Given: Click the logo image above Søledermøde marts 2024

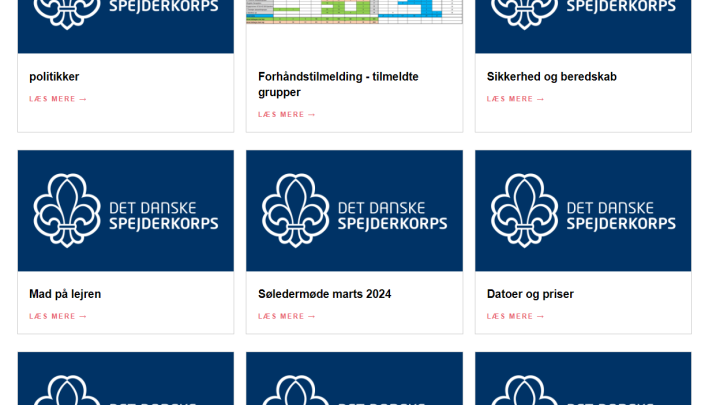Looking at the screenshot, I should tap(354, 211).
